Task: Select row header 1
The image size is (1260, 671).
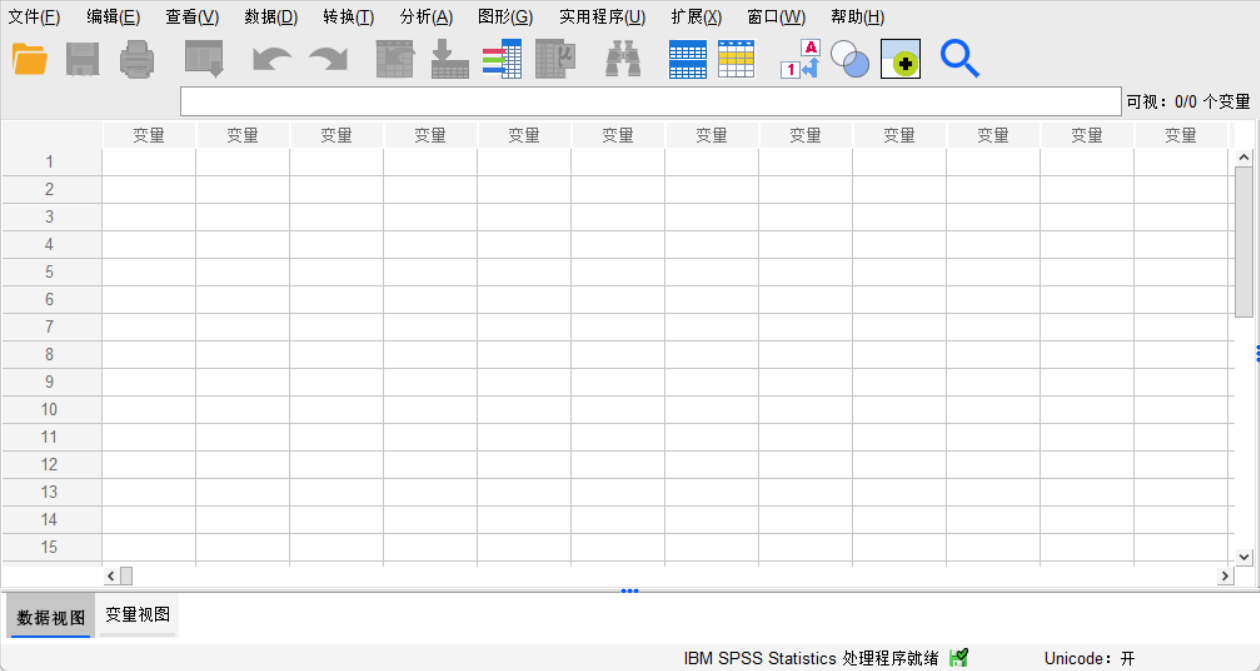Action: pos(51,162)
